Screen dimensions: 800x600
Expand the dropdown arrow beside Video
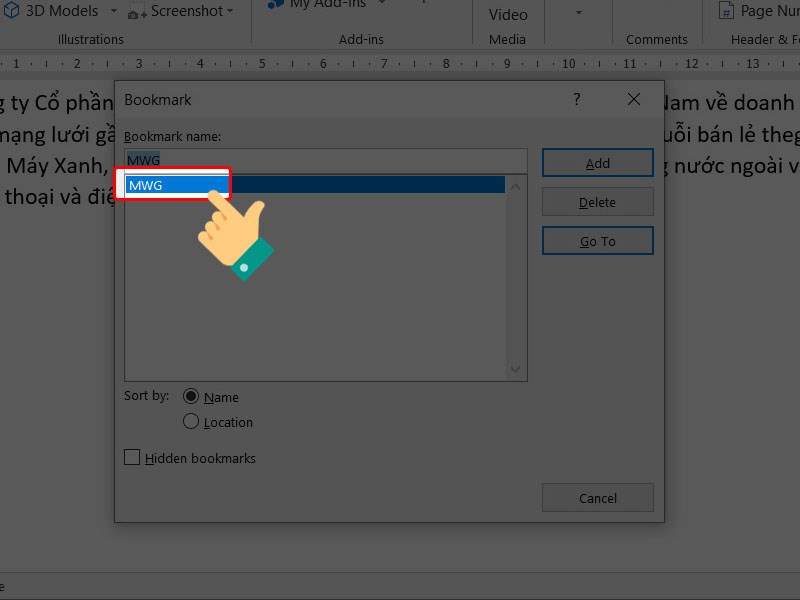tap(579, 12)
